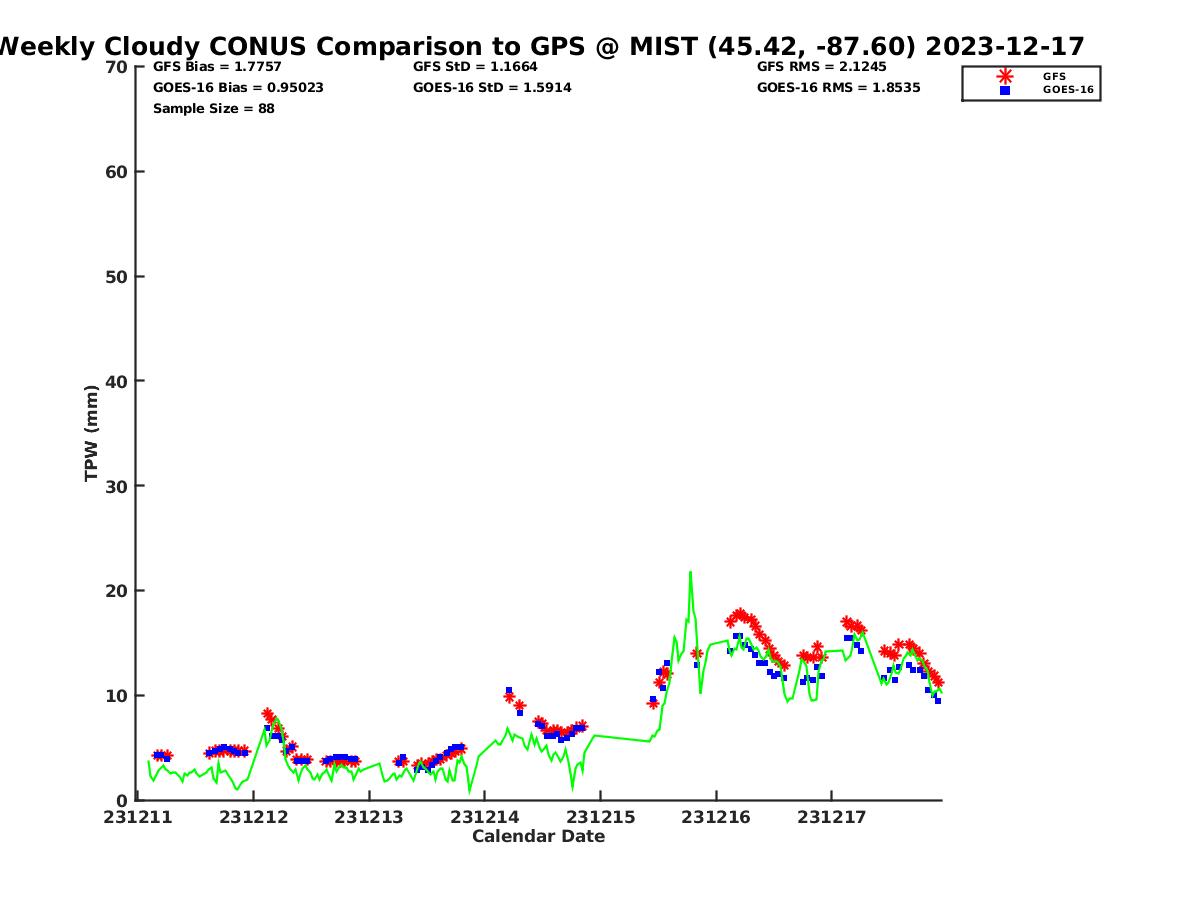Click the 40 y-axis tick label

(117, 381)
